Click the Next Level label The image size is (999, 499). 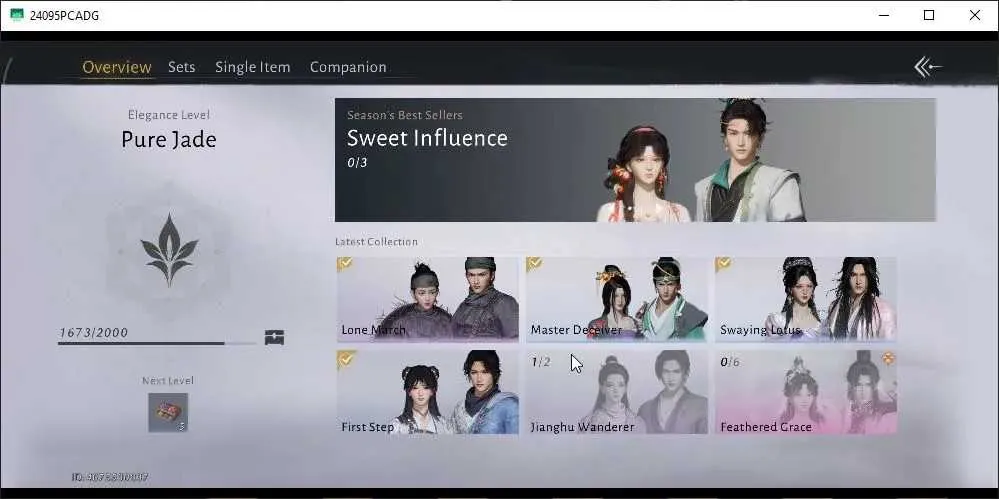168,380
